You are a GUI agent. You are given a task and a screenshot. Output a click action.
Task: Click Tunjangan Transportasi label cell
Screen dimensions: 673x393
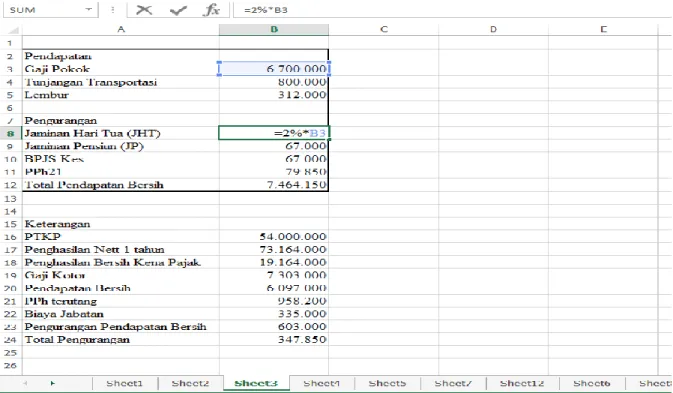121,82
